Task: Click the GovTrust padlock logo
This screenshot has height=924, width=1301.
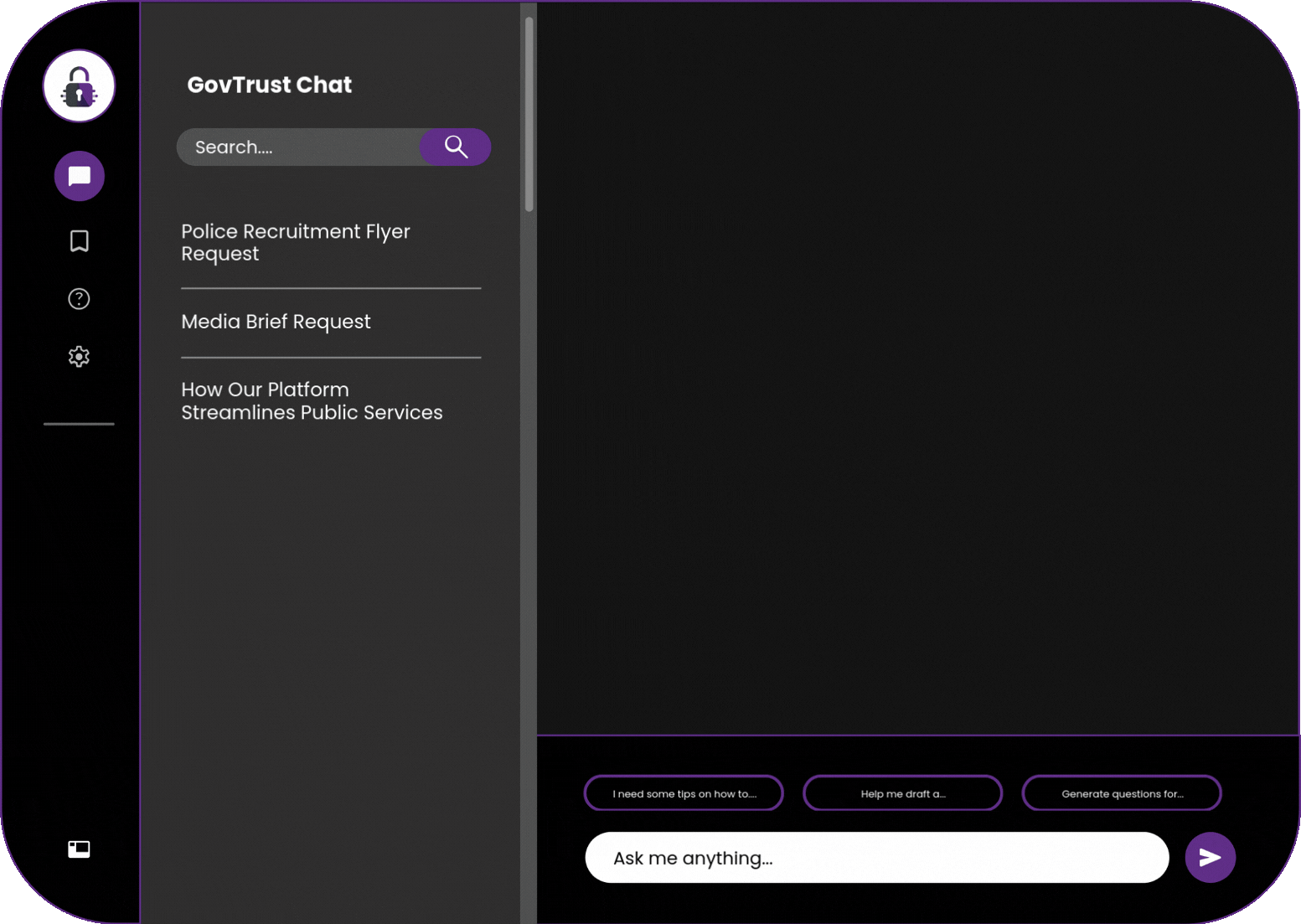Action: pos(79,85)
